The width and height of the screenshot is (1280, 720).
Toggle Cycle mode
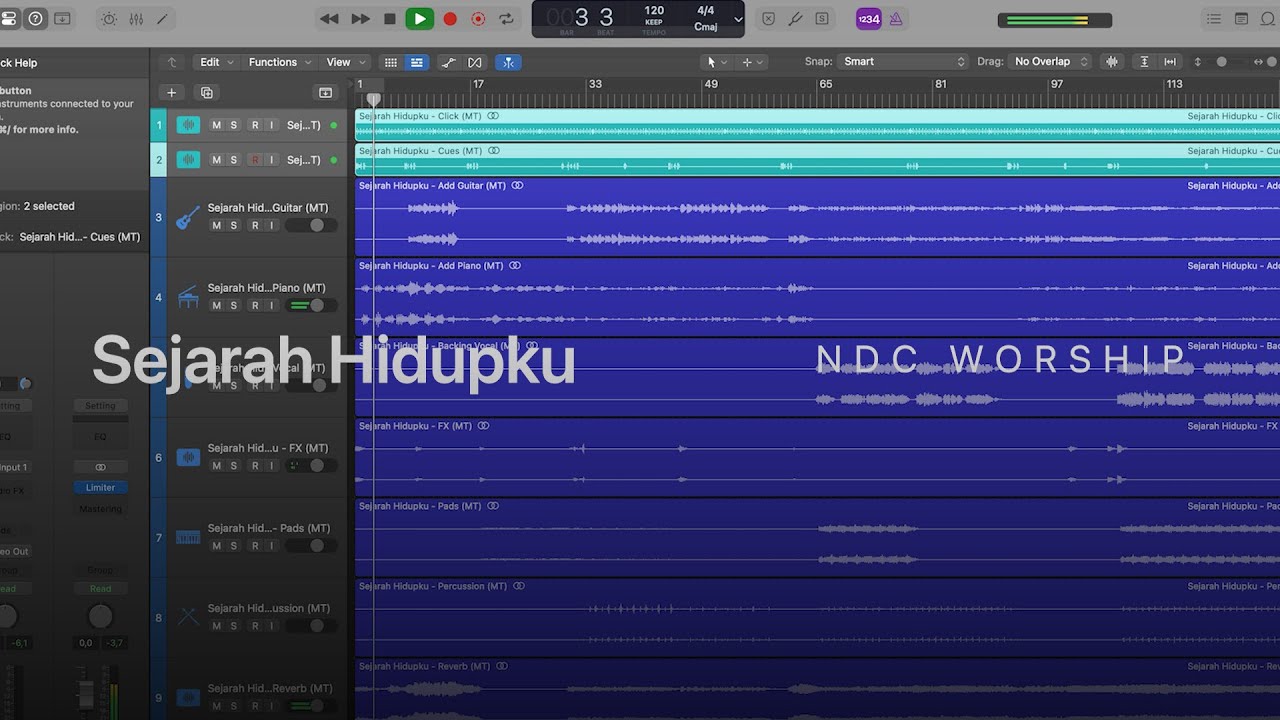(506, 18)
